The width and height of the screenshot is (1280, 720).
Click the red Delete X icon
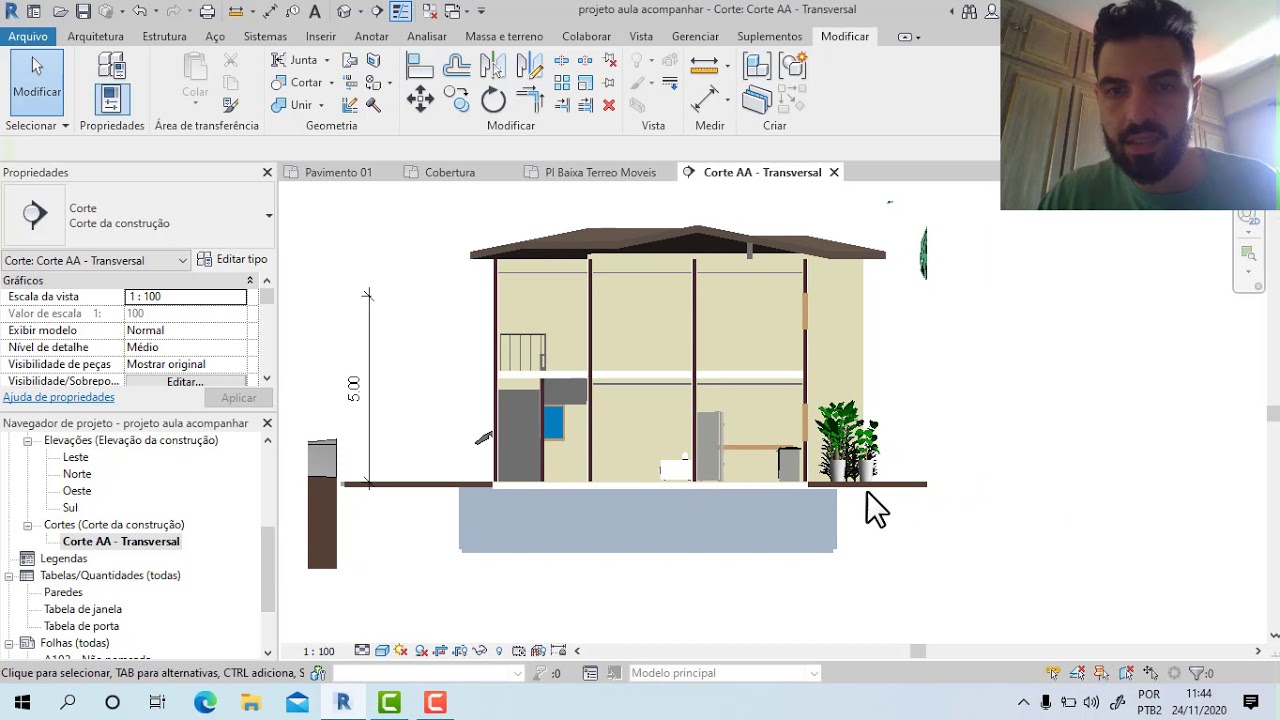(x=609, y=105)
